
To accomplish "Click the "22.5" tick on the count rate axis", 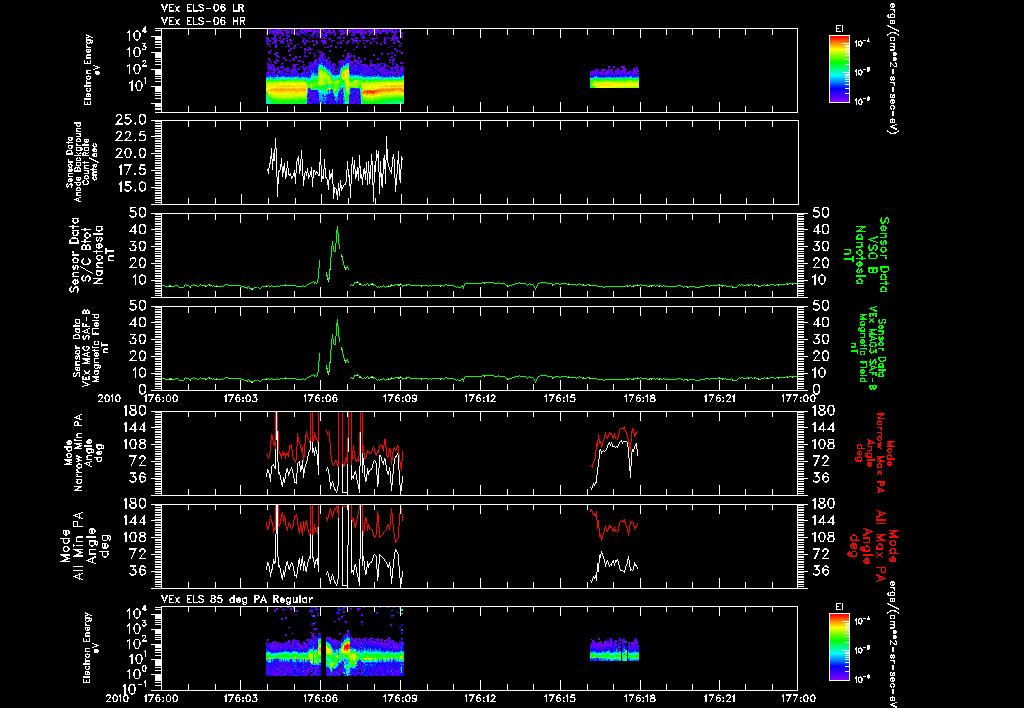I will (x=131, y=137).
